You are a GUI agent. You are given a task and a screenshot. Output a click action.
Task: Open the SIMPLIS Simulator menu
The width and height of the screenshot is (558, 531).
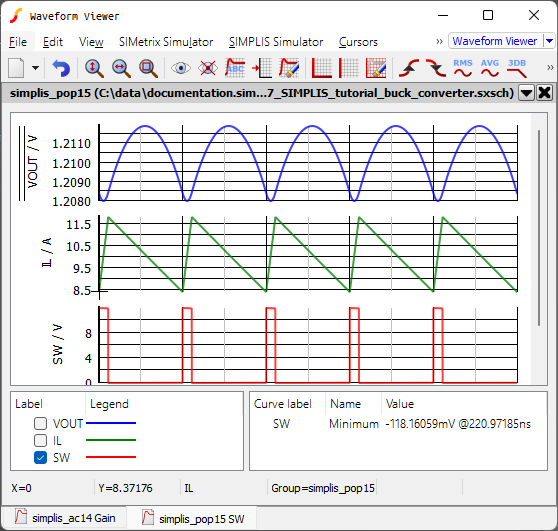point(276,42)
